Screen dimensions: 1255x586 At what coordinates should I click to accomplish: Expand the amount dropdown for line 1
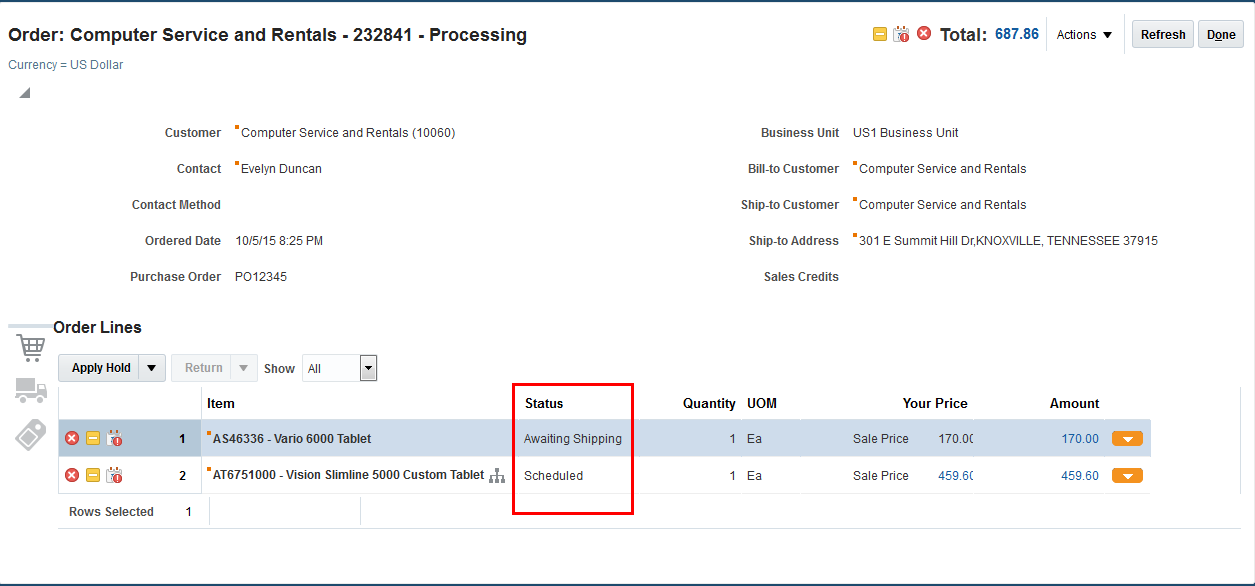tap(1127, 438)
